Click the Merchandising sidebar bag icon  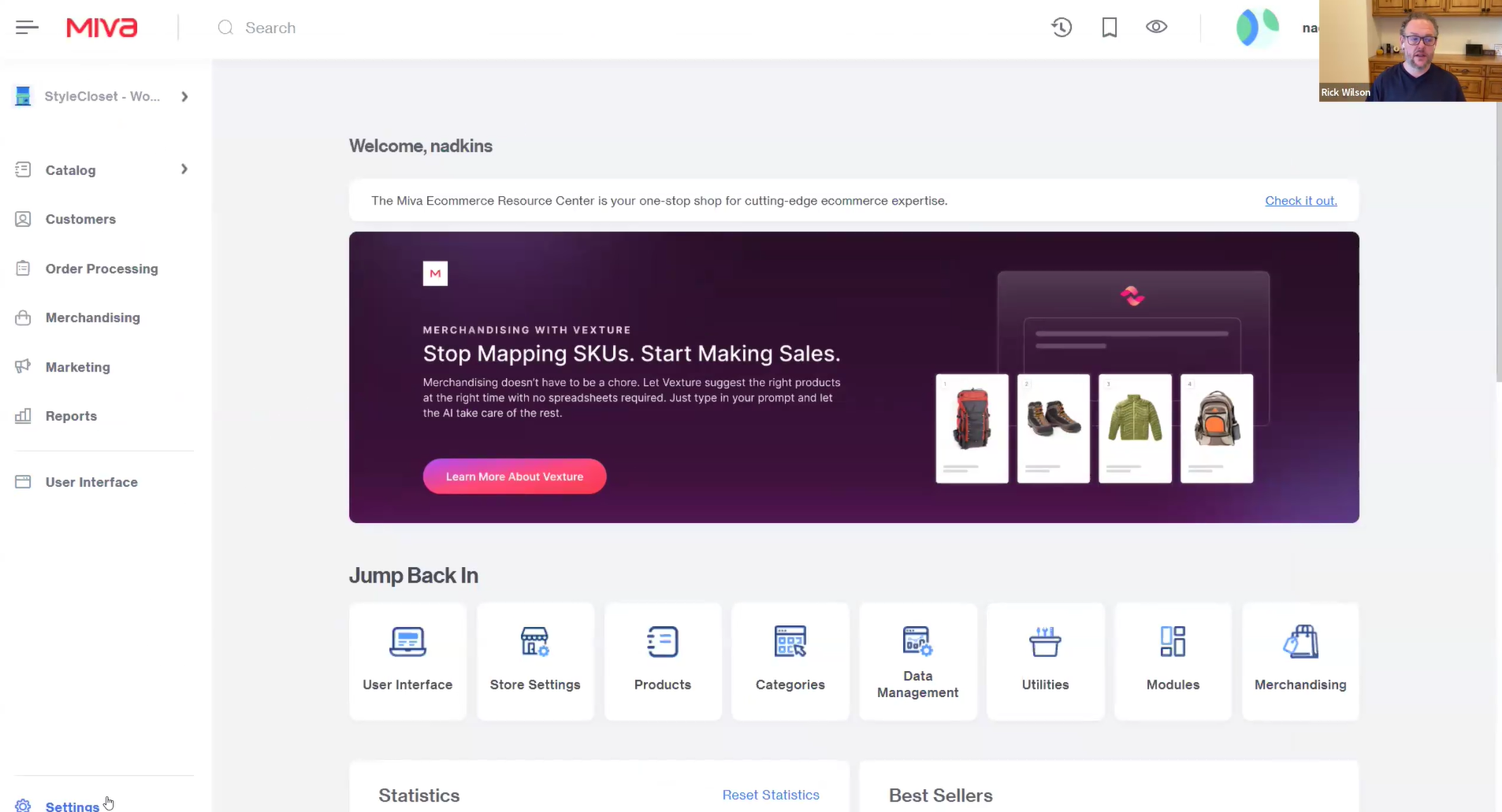coord(23,317)
